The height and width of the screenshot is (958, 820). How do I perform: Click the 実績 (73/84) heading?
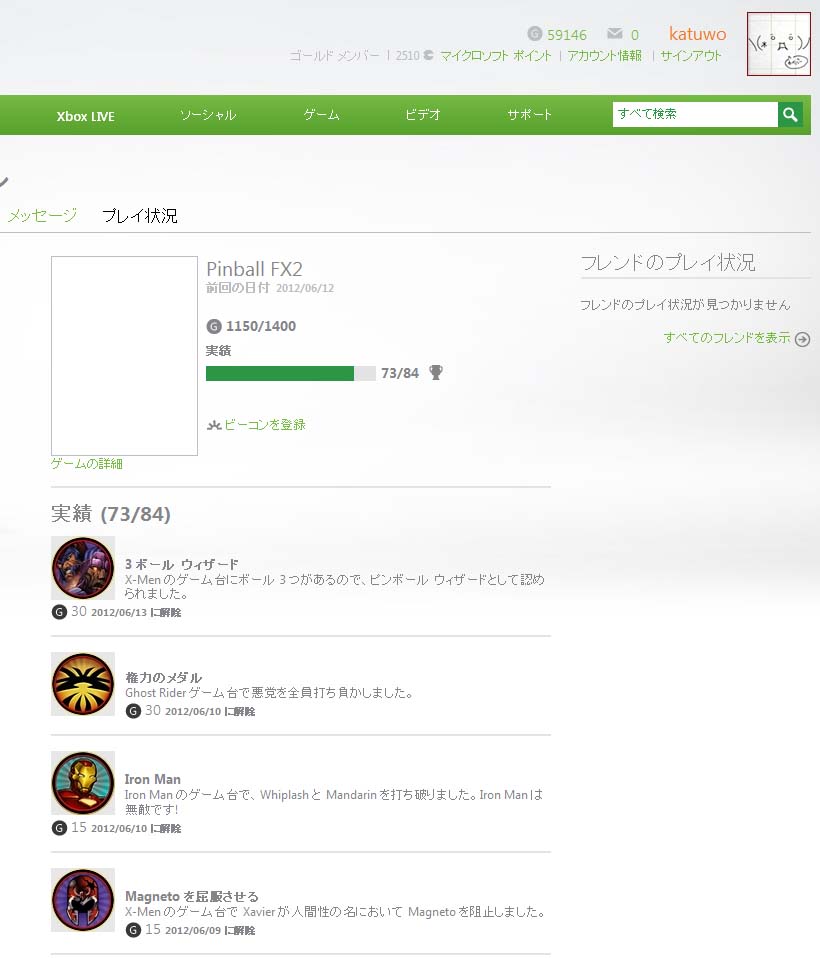tap(111, 514)
